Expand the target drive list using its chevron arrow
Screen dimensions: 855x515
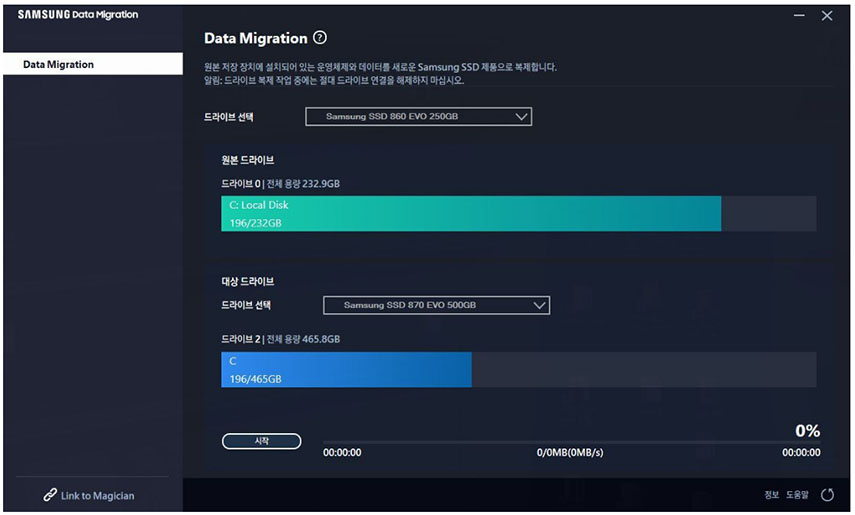(539, 305)
